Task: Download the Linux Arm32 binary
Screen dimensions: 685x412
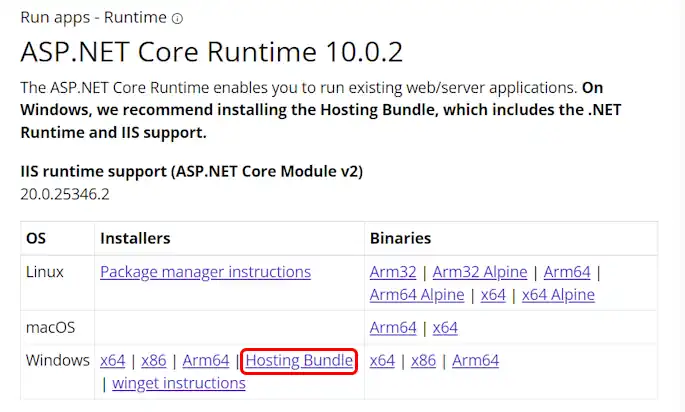Action: click(x=393, y=271)
